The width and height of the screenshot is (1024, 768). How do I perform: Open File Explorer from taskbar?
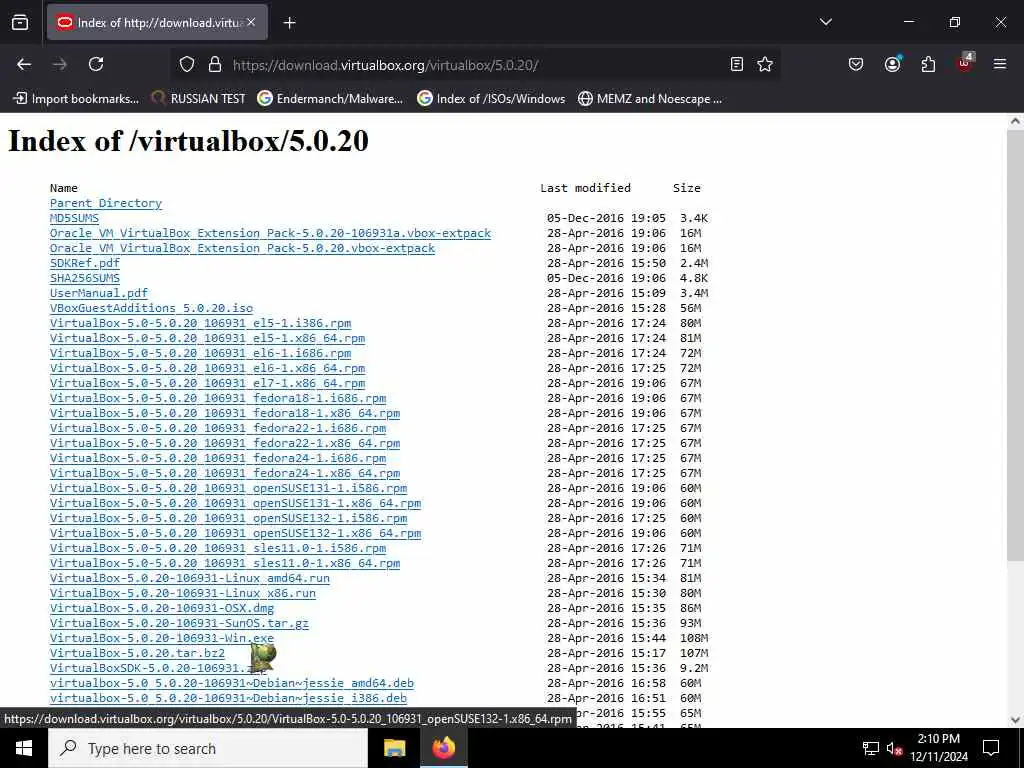pyautogui.click(x=394, y=748)
